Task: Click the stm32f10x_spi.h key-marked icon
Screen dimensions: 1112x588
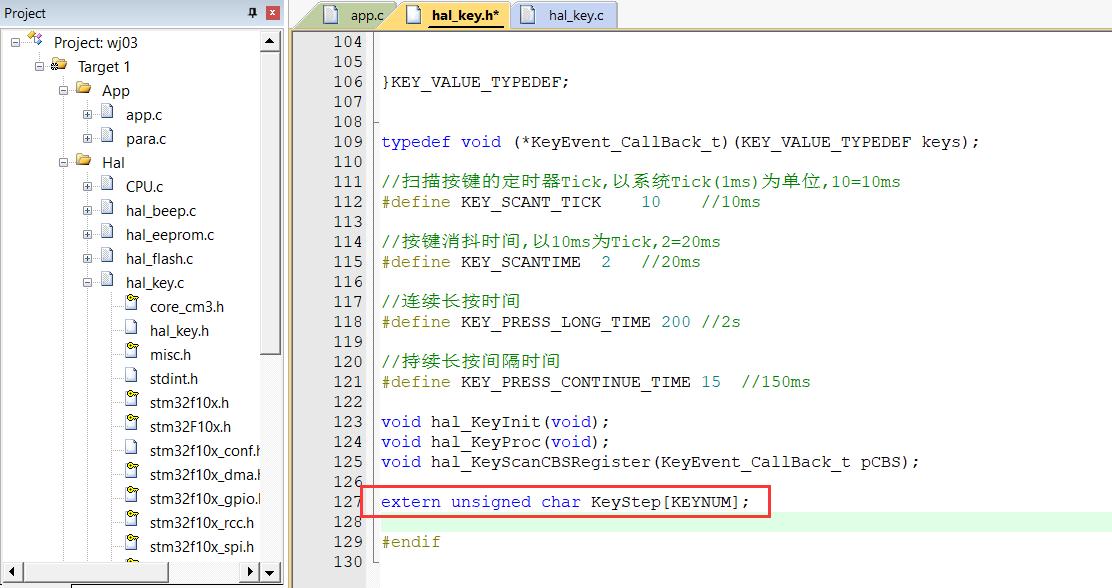Action: (x=132, y=543)
